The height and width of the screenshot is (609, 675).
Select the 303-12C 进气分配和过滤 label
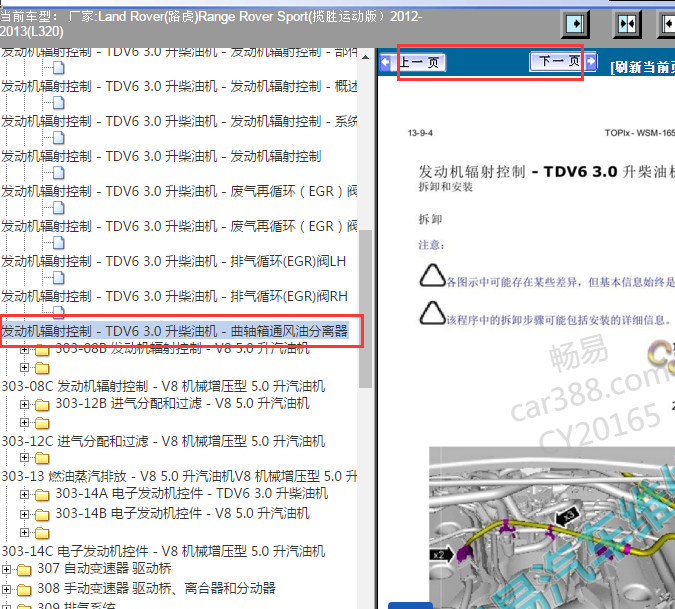163,441
